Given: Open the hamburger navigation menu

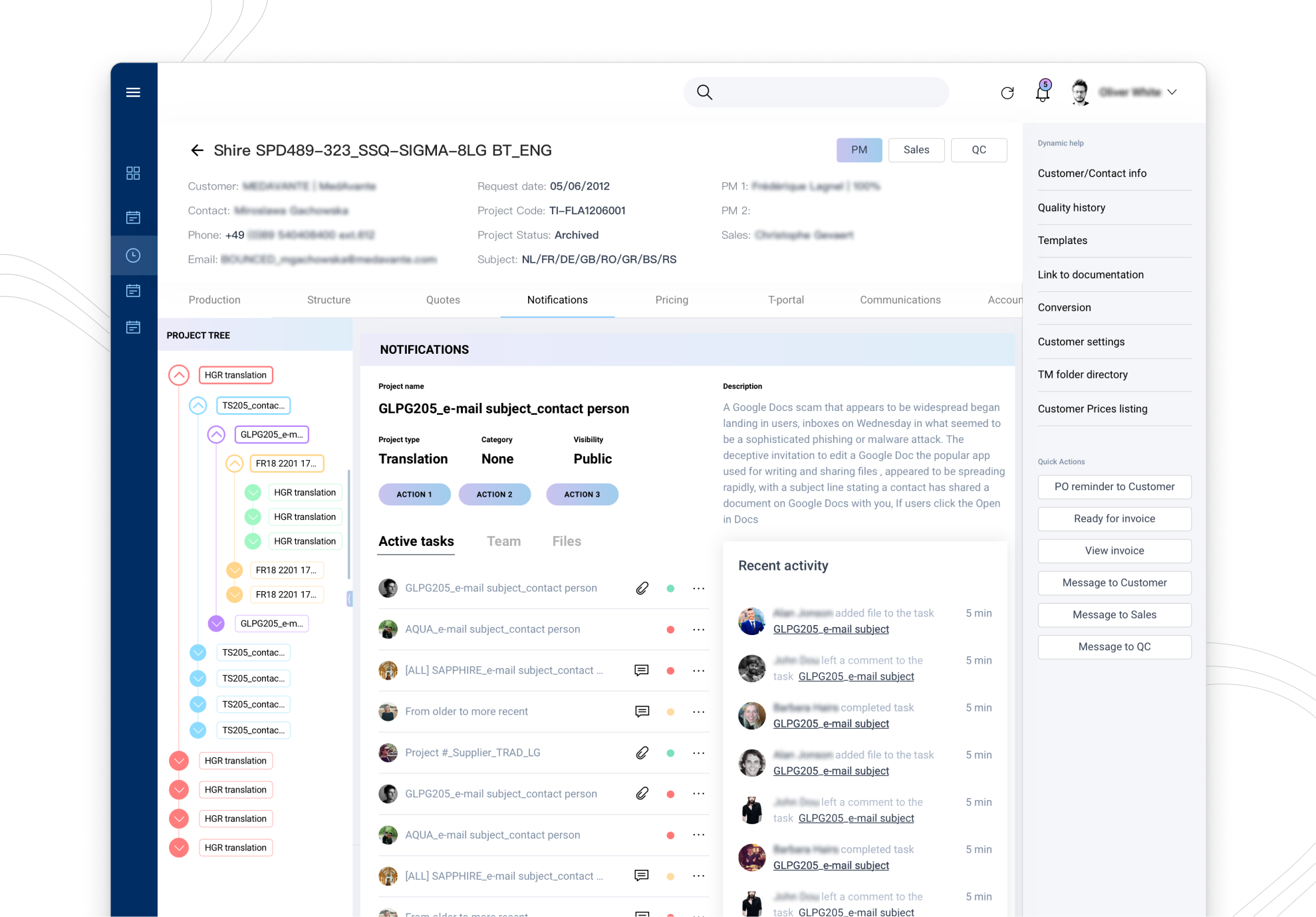Looking at the screenshot, I should point(133,92).
